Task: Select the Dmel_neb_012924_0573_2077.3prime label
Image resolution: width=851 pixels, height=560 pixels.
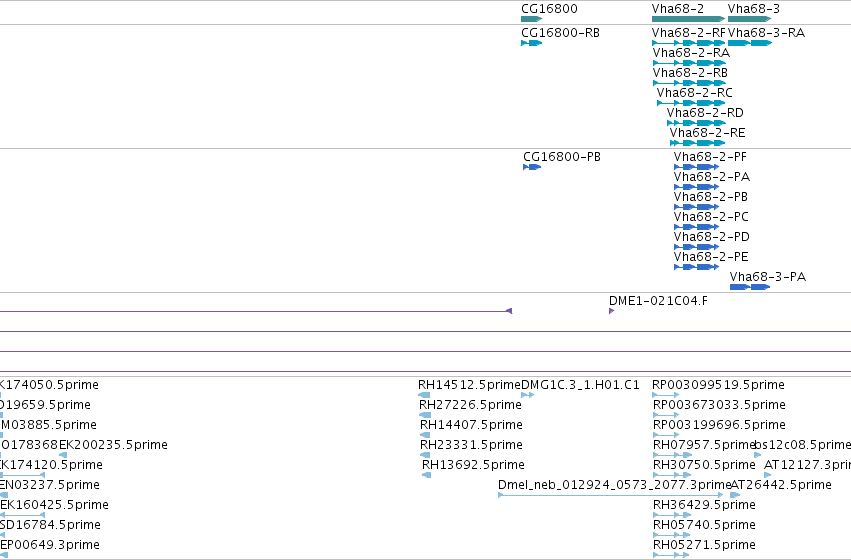Action: (x=614, y=485)
